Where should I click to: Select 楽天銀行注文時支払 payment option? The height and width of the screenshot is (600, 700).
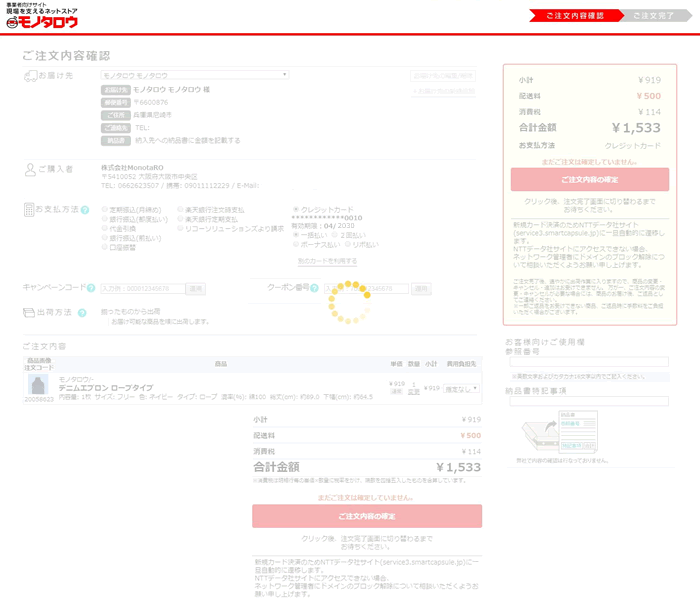pyautogui.click(x=180, y=209)
